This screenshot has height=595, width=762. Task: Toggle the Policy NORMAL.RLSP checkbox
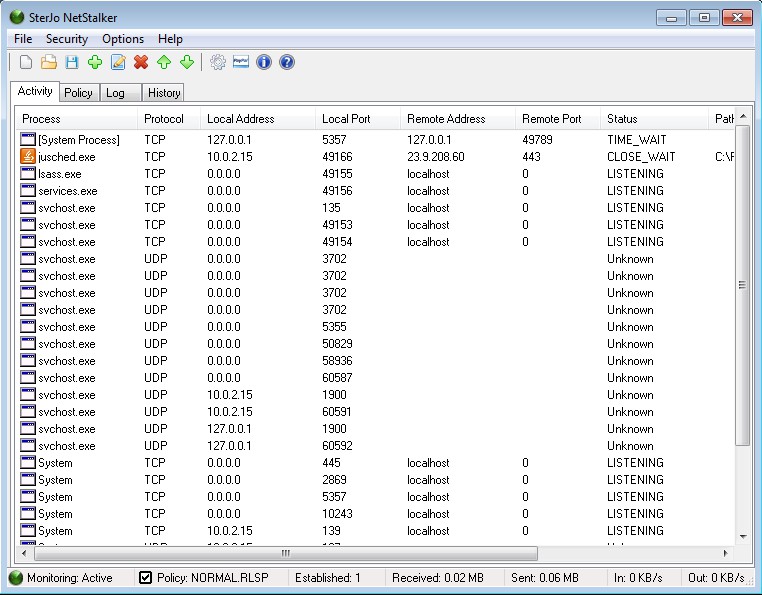tap(146, 578)
